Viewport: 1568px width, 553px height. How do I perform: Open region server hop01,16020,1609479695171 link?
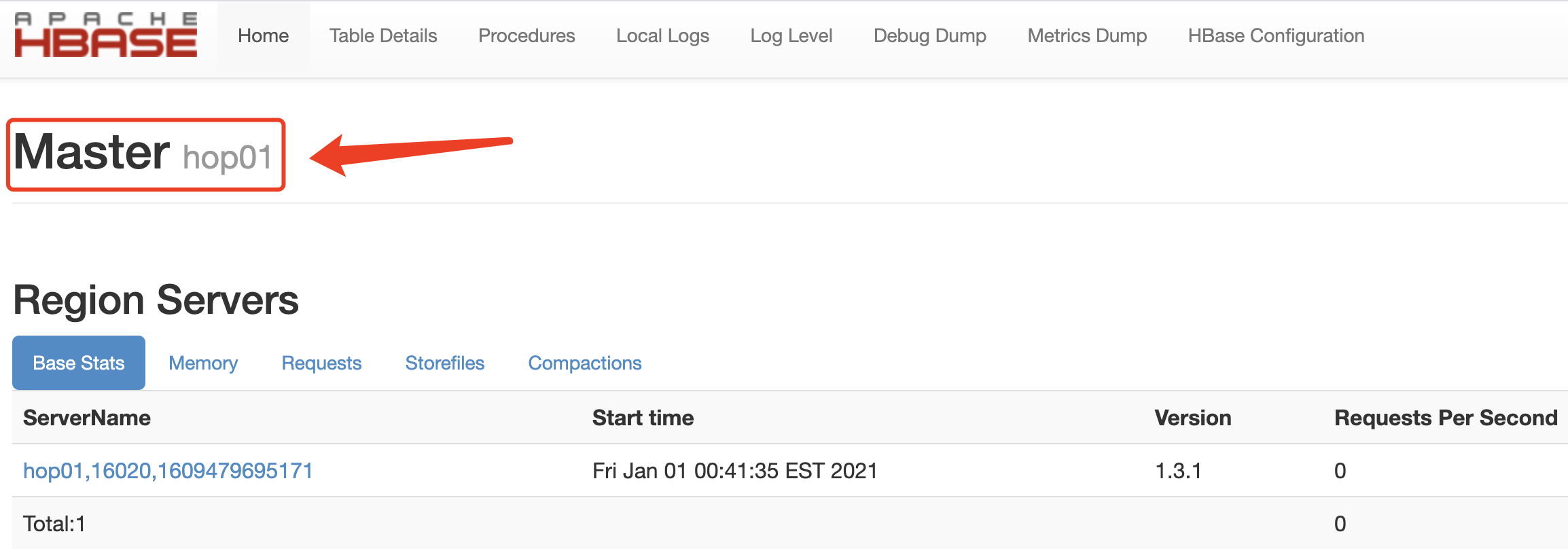point(168,471)
